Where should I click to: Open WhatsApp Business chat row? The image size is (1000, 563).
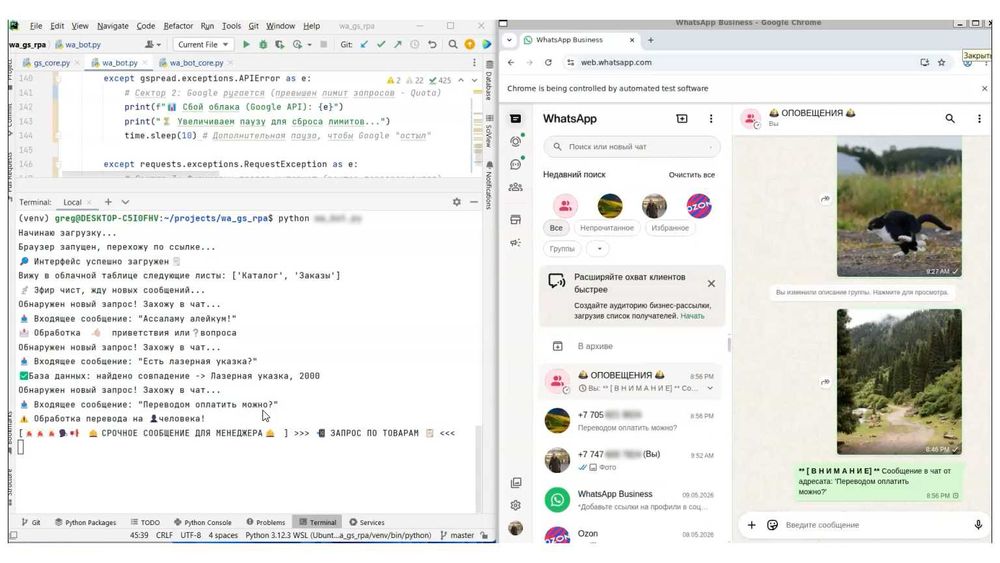pos(632,499)
